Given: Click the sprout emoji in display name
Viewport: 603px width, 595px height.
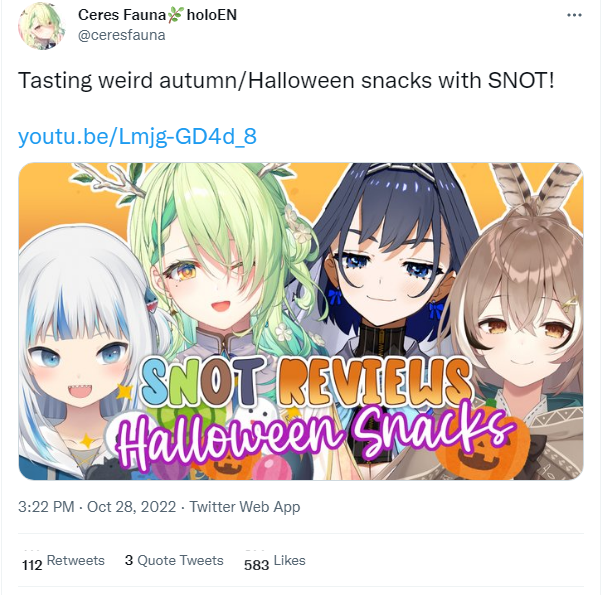Looking at the screenshot, I should (x=175, y=15).
